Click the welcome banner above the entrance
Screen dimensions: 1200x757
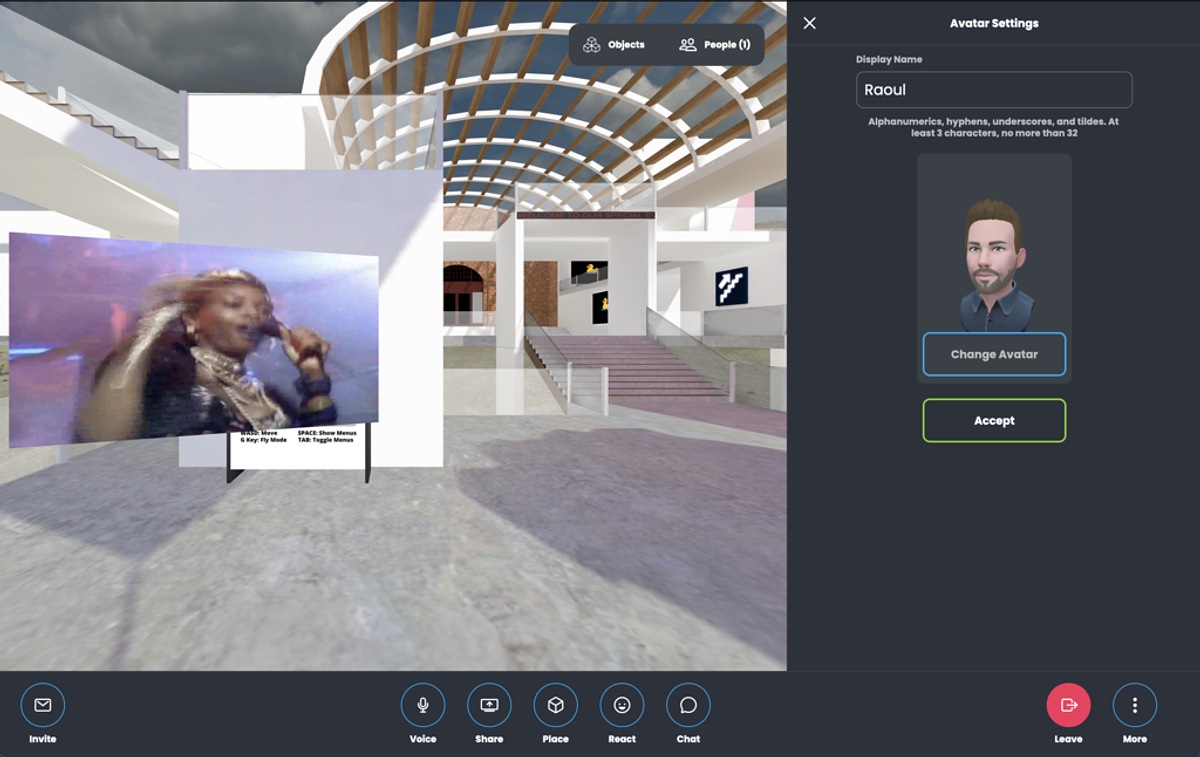[x=585, y=215]
